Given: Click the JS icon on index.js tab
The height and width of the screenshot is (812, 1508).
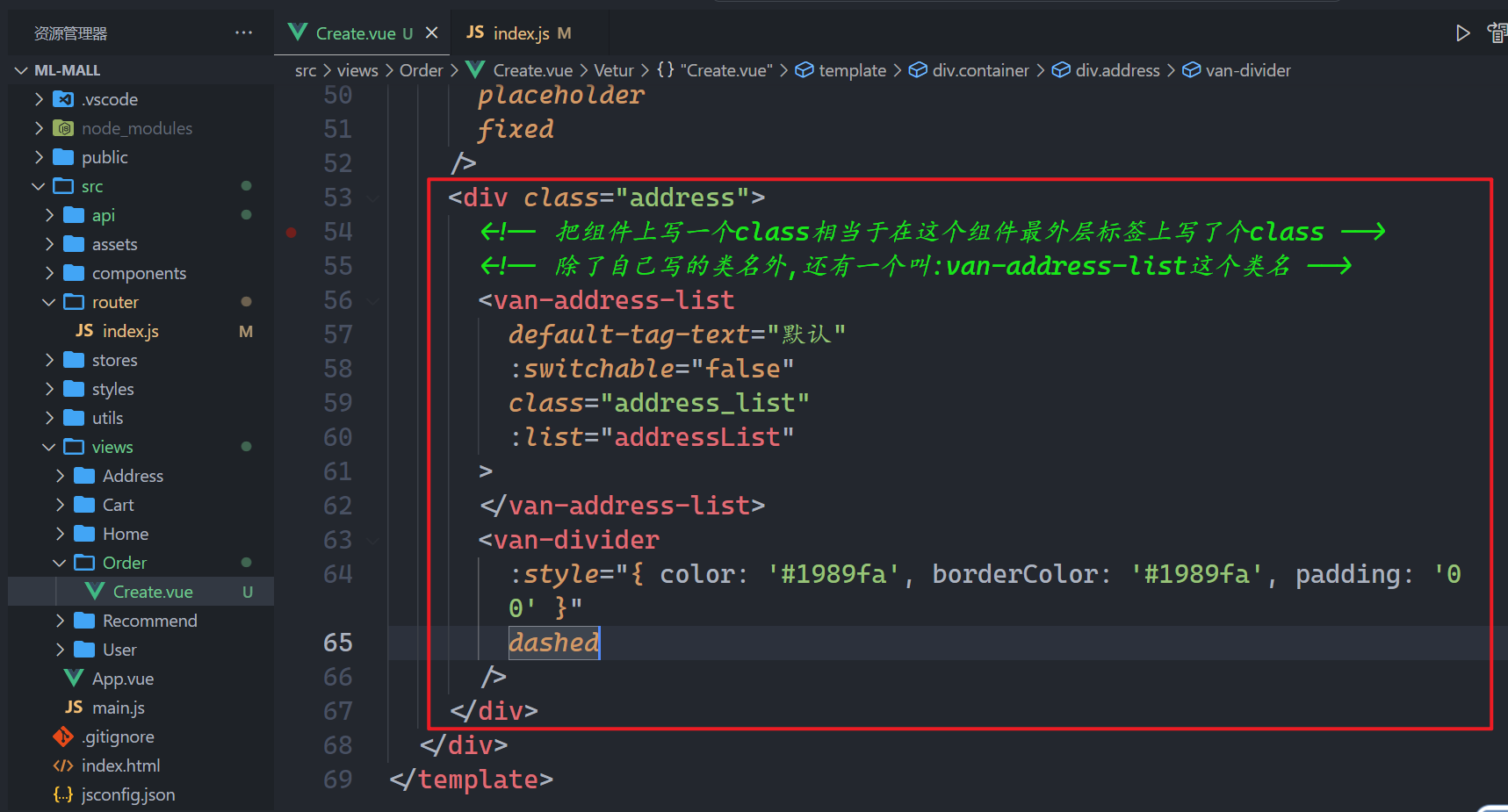Looking at the screenshot, I should coord(475,32).
